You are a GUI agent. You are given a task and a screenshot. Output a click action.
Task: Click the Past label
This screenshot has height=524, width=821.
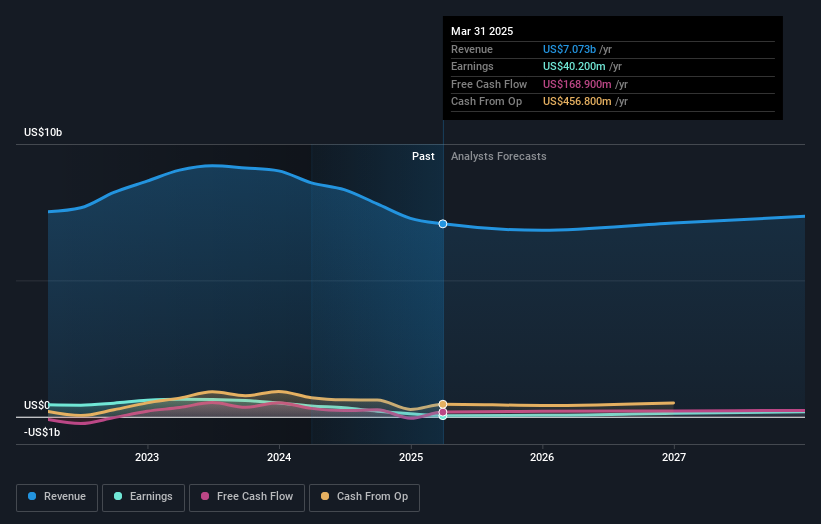tap(423, 156)
